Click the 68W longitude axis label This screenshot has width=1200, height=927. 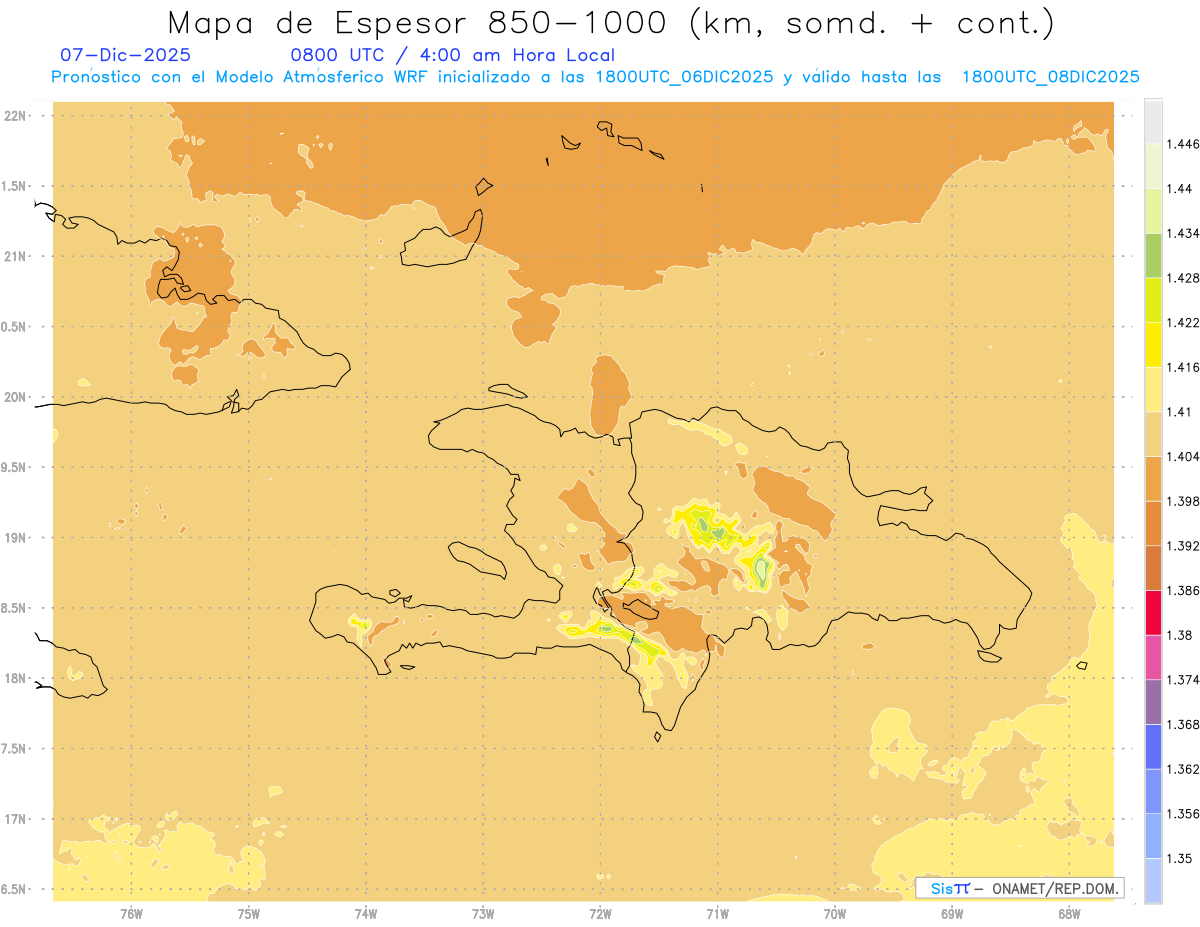click(x=1069, y=913)
